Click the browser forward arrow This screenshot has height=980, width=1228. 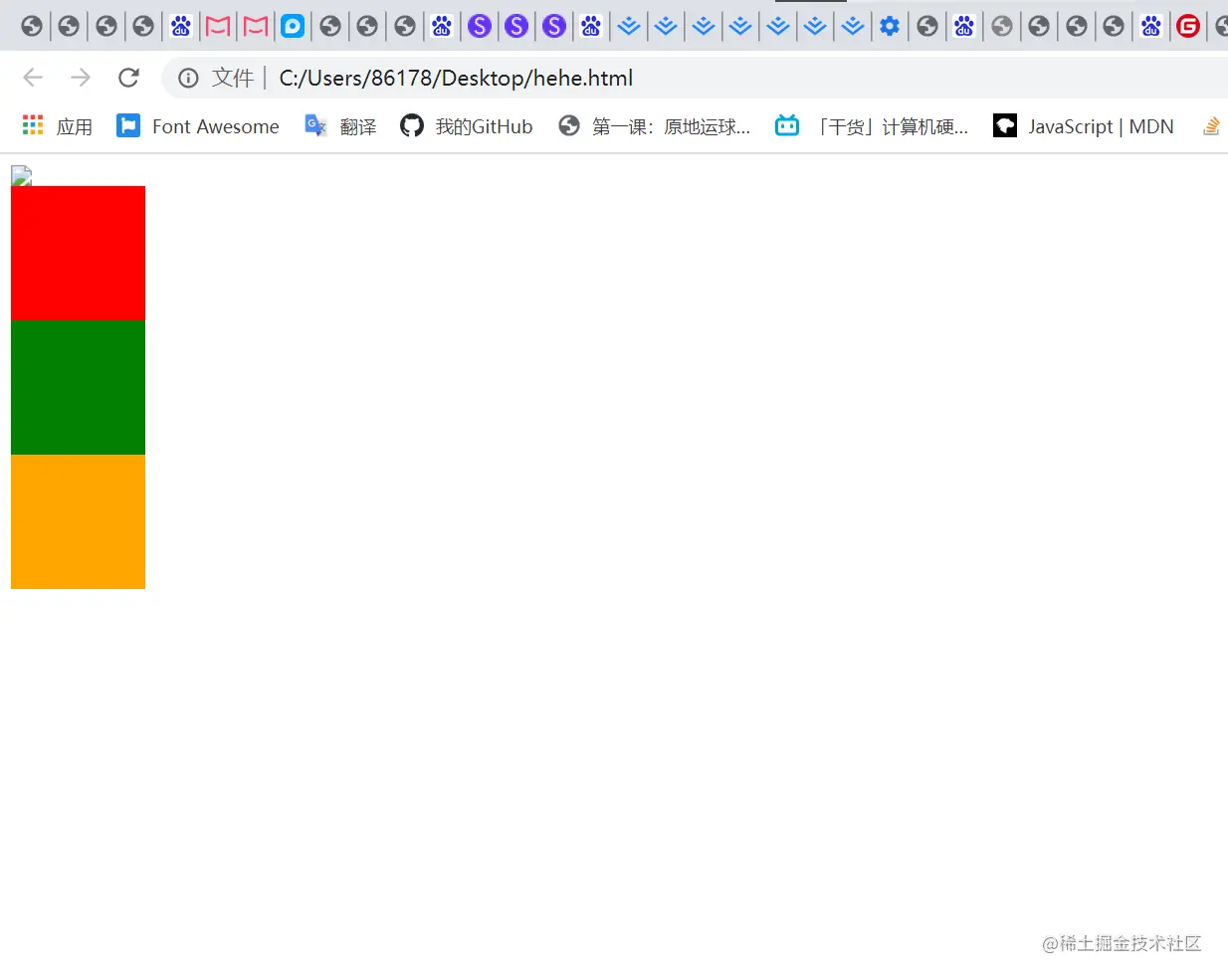[x=81, y=78]
